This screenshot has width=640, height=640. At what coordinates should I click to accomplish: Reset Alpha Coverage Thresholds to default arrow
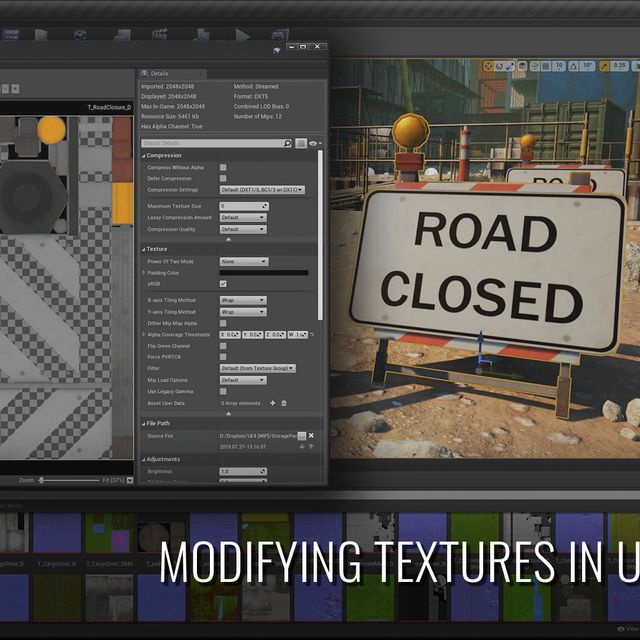tap(312, 335)
